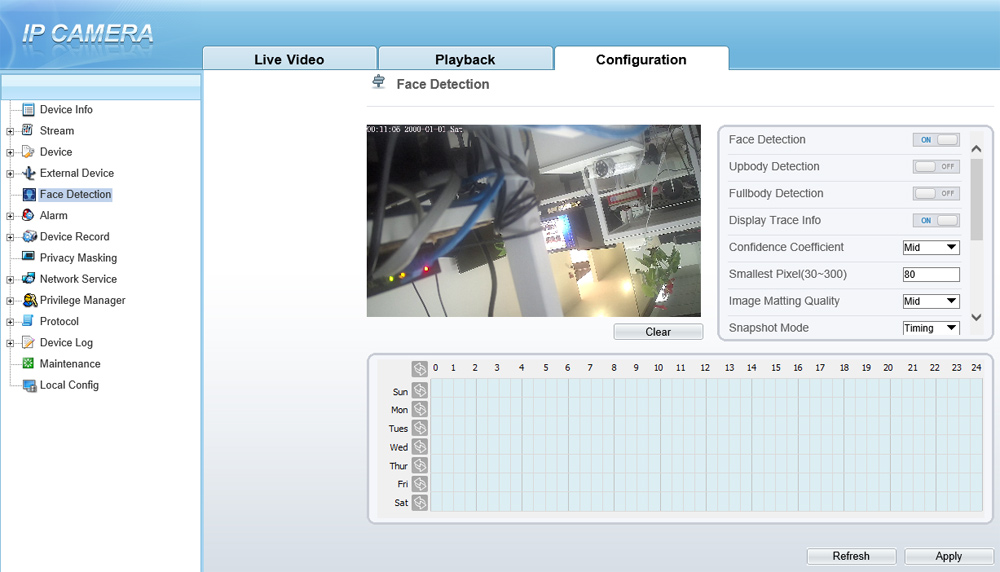Screen dimensions: 1000x572
Task: Click the Protocol icon
Action: 28,321
